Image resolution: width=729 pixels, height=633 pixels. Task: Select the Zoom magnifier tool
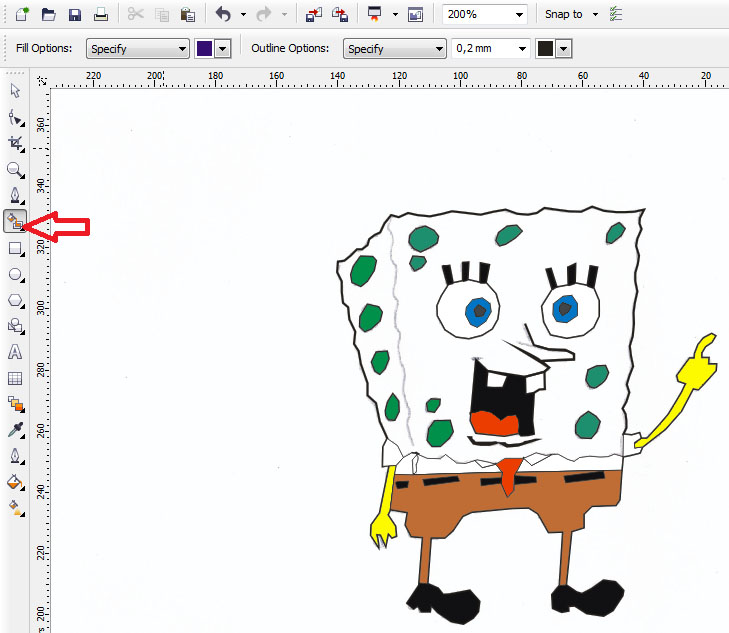pyautogui.click(x=15, y=170)
